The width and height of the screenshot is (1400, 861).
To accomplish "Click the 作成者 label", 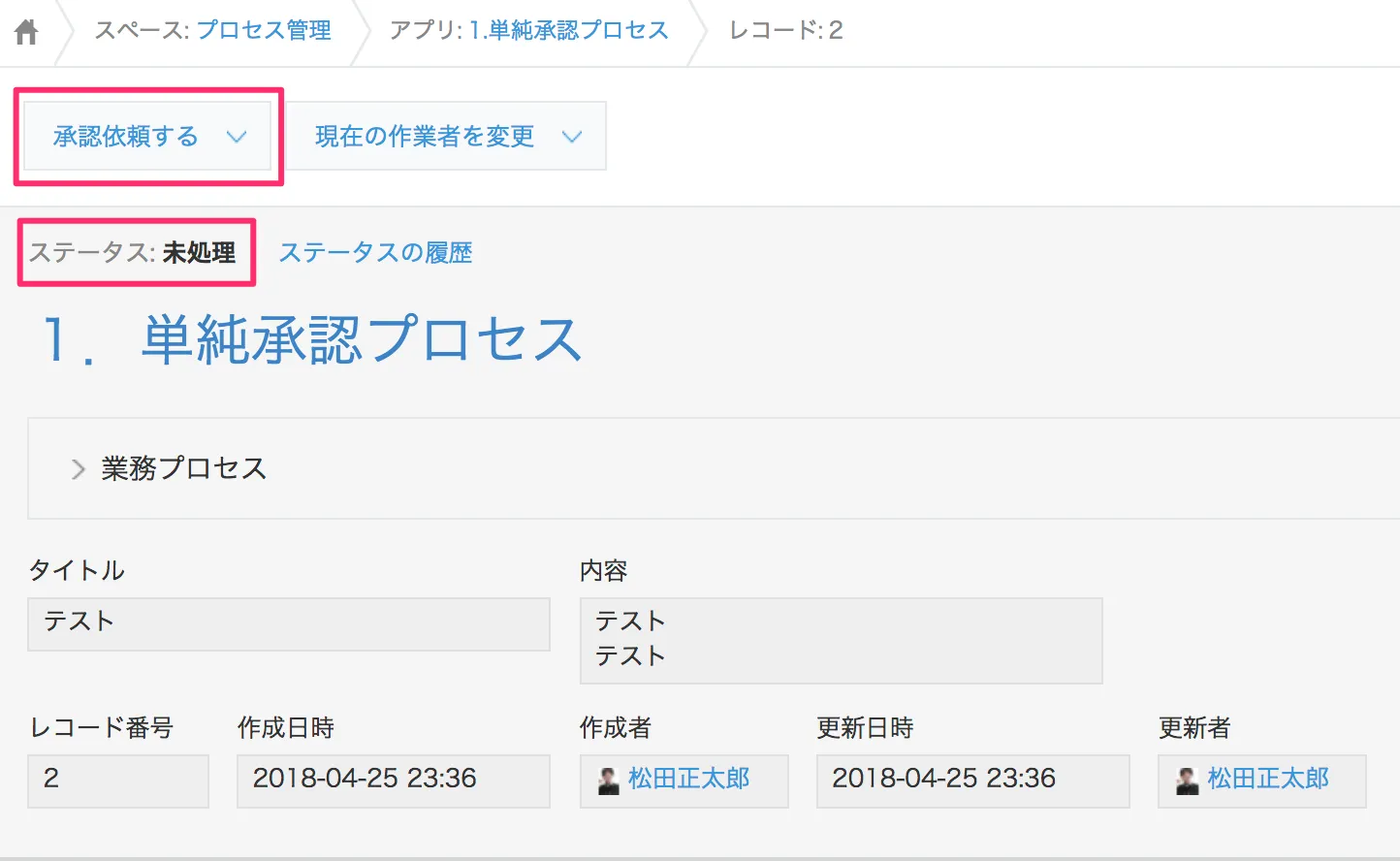I will click(616, 727).
